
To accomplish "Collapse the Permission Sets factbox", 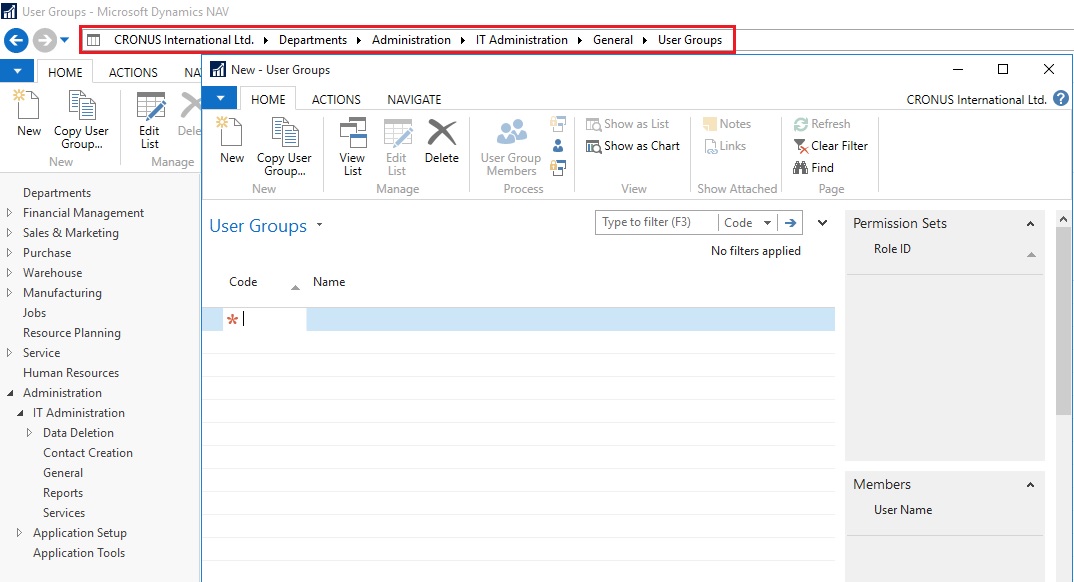I will (1030, 224).
